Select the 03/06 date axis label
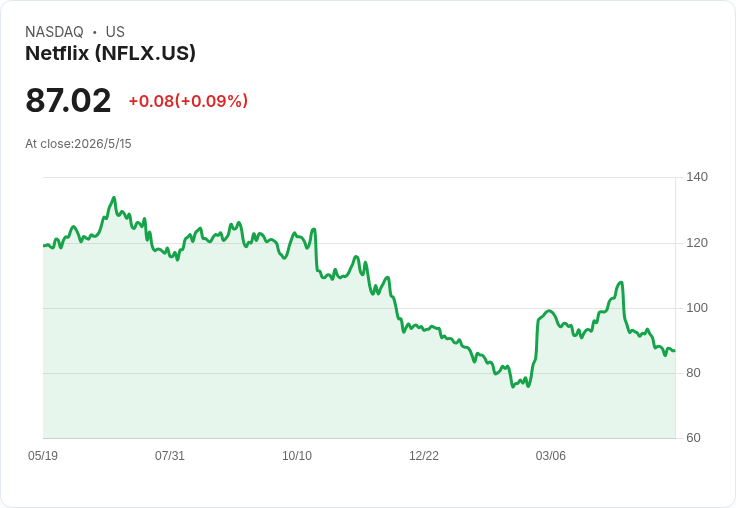 [x=551, y=455]
